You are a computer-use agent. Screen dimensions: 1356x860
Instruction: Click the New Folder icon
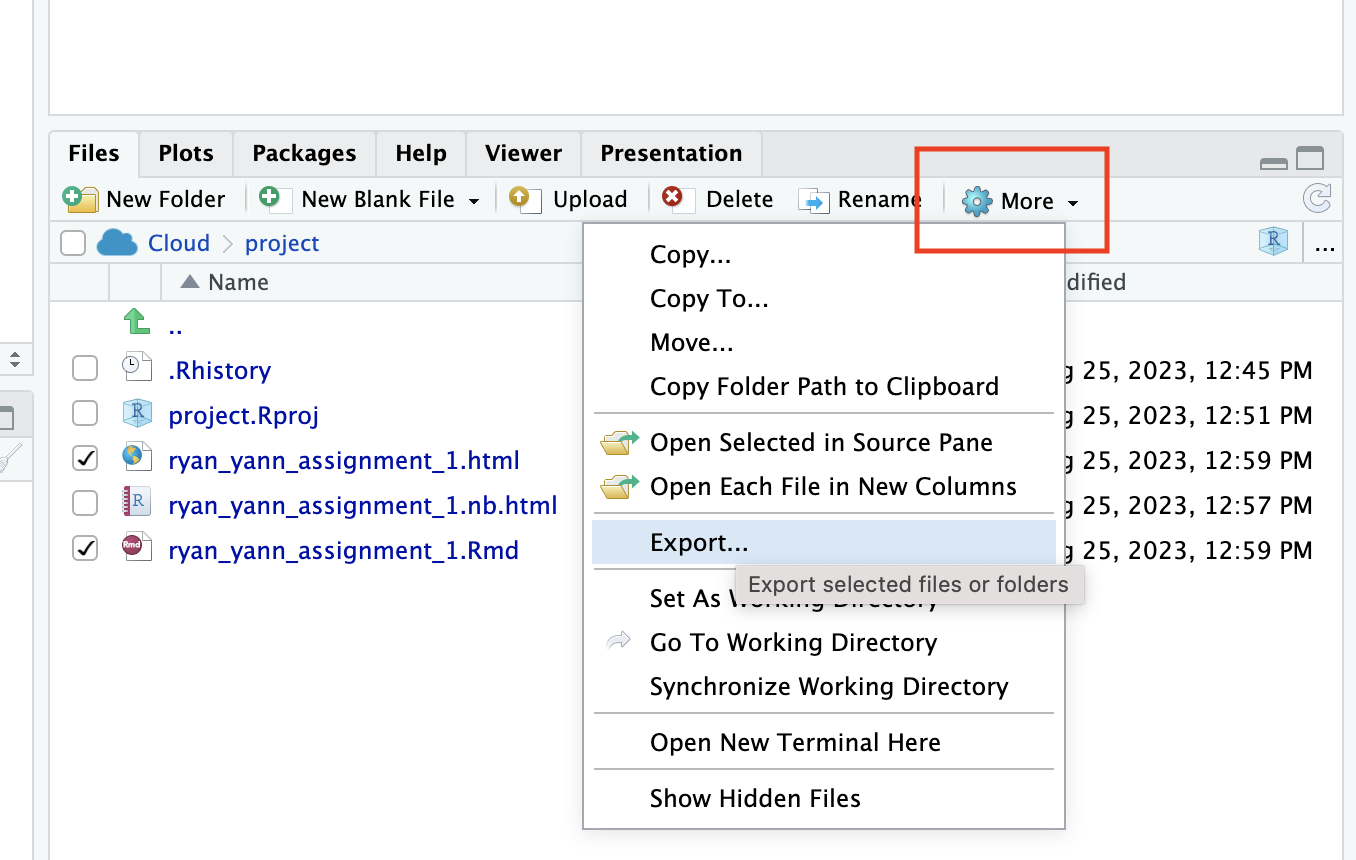80,199
